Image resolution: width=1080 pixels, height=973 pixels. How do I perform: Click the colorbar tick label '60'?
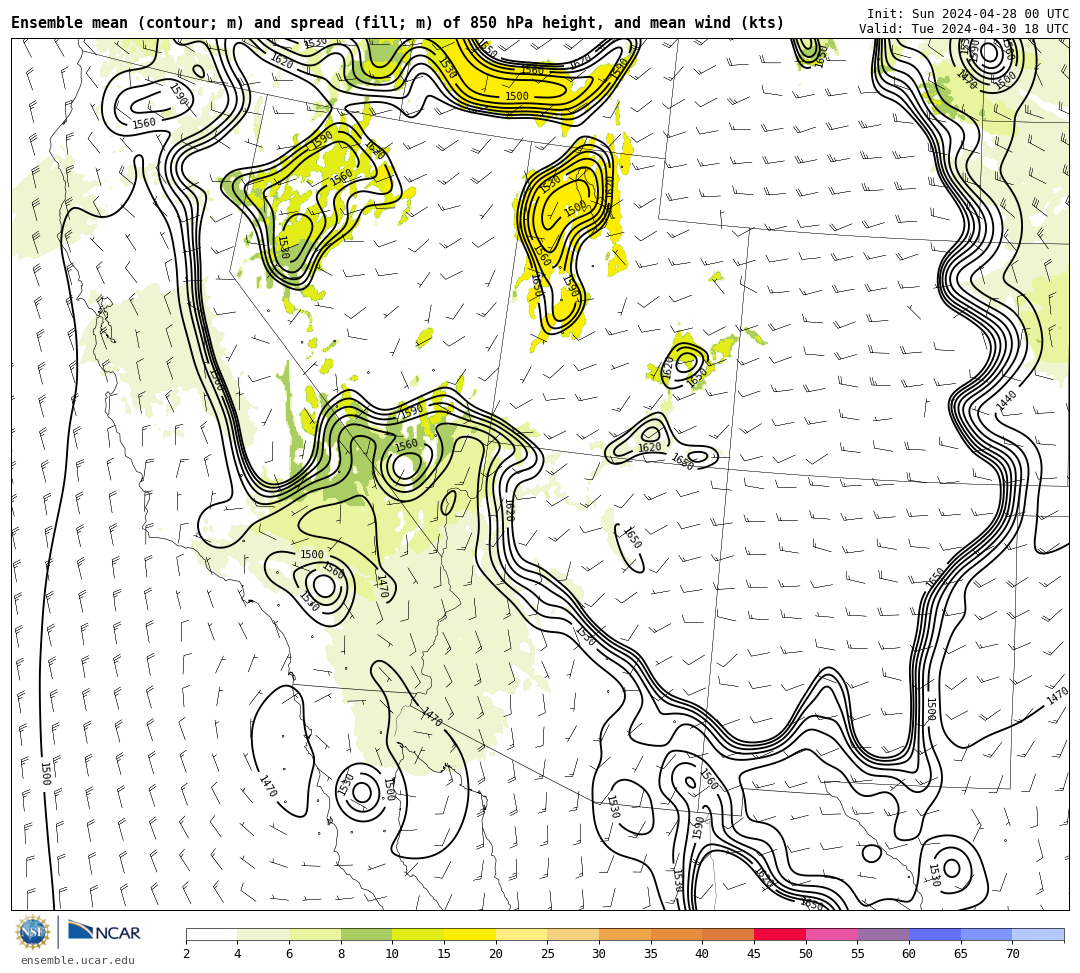[909, 954]
